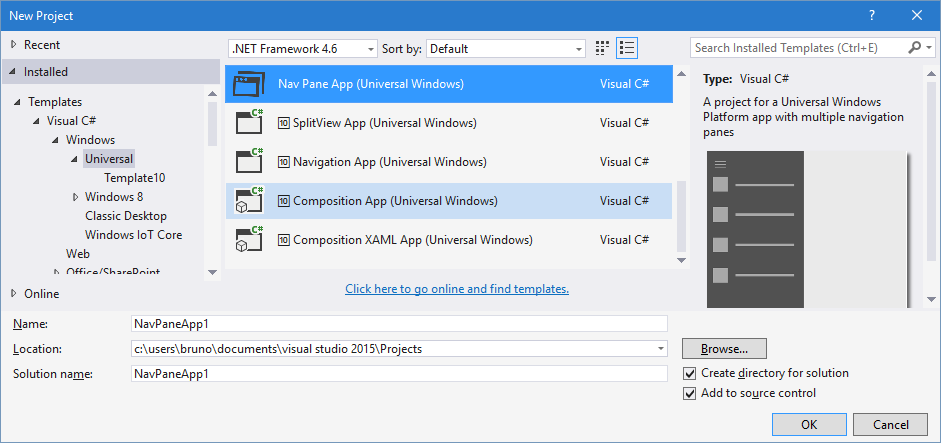Open the .NET Framework version dropdown
941x443 pixels.
pyautogui.click(x=303, y=48)
